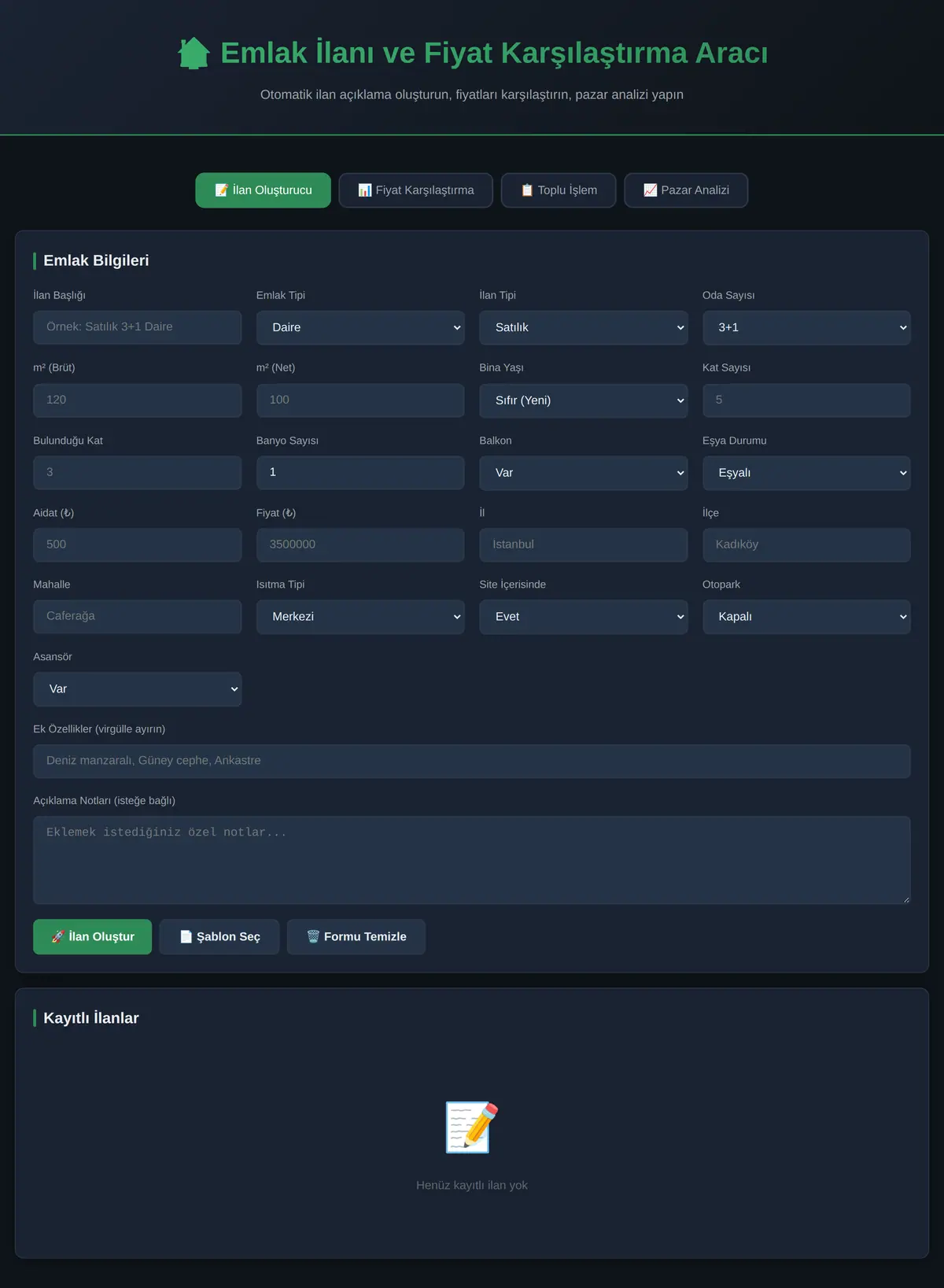
Task: Expand the Emlak Tipi dropdown
Action: coord(360,327)
